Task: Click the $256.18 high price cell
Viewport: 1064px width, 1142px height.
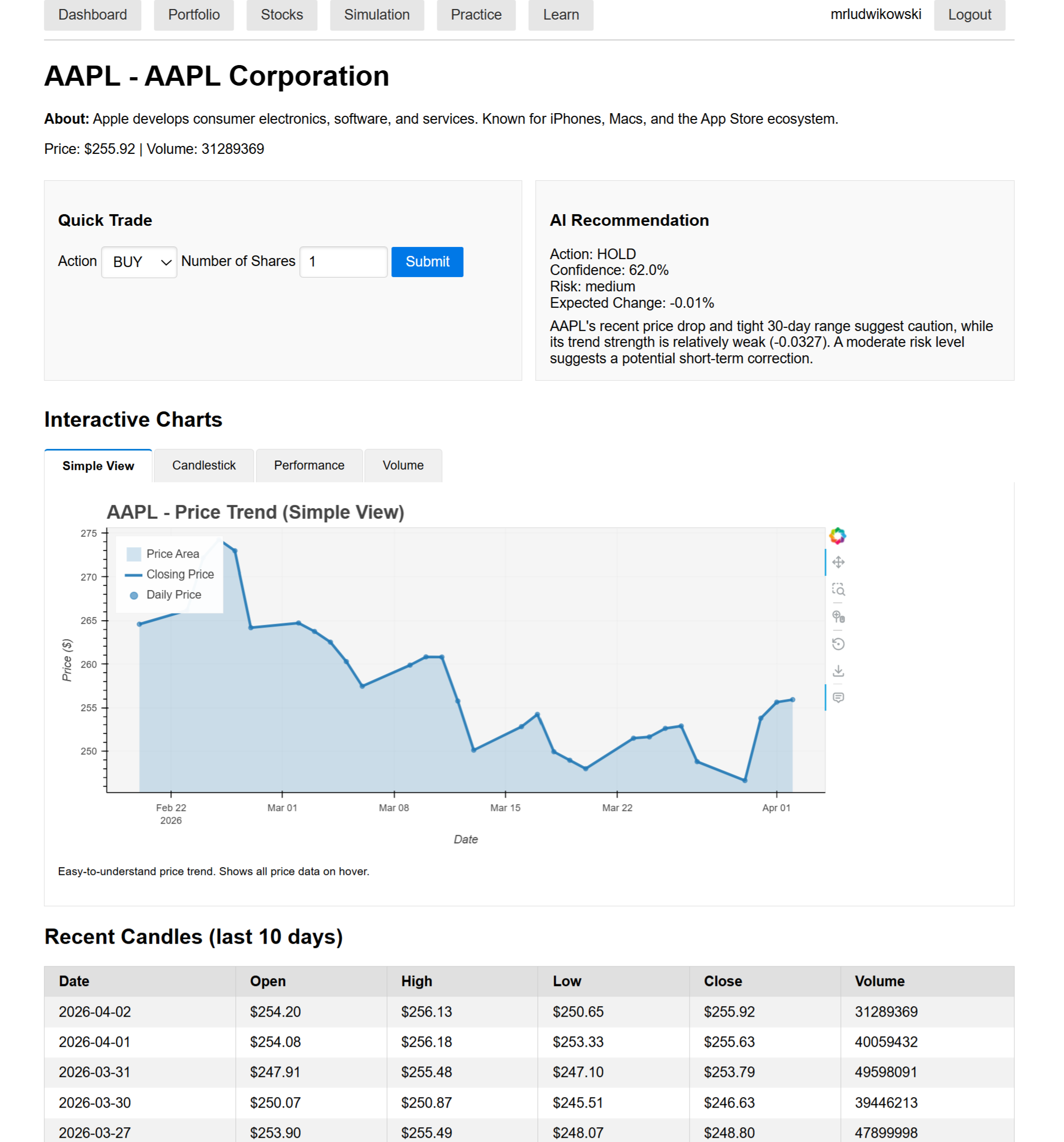Action: (462, 1042)
